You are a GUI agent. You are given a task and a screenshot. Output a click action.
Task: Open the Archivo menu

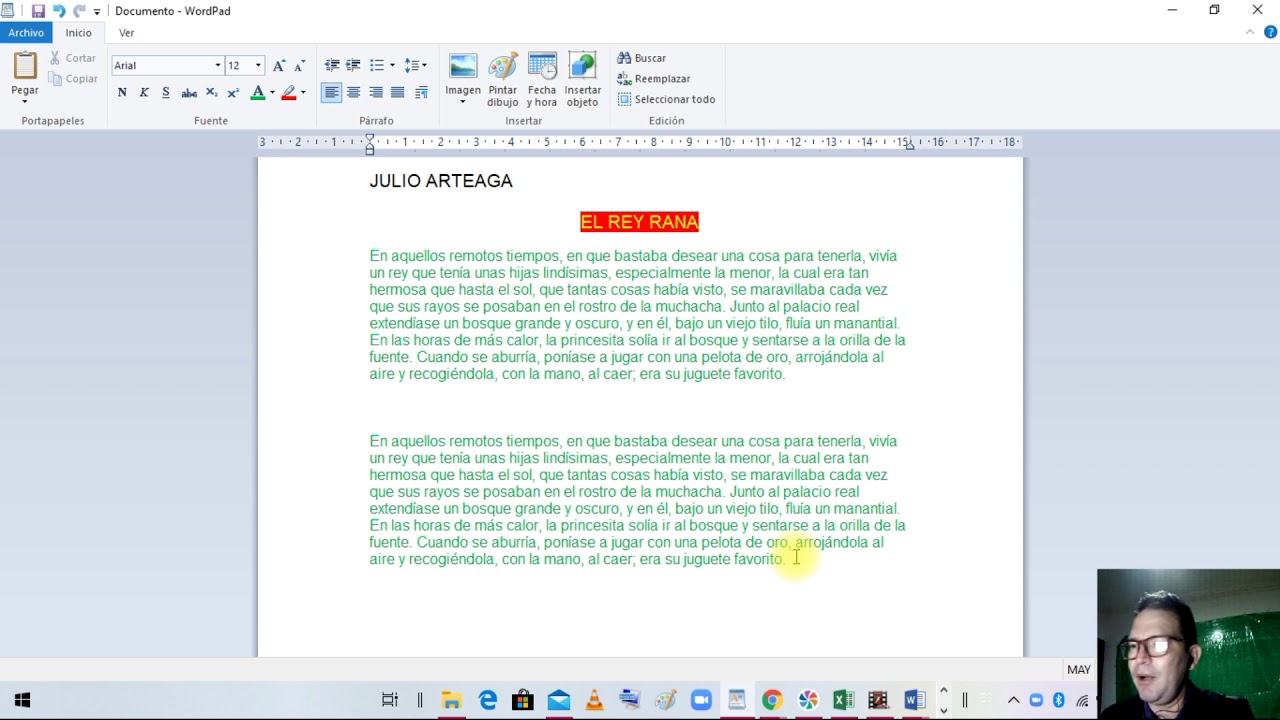[x=26, y=33]
